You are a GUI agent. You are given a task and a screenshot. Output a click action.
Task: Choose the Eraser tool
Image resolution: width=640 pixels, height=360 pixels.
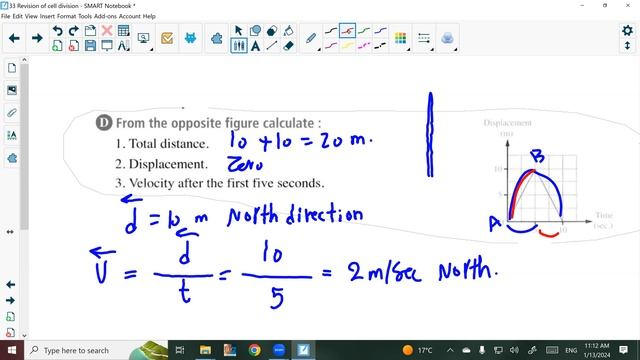(x=289, y=46)
